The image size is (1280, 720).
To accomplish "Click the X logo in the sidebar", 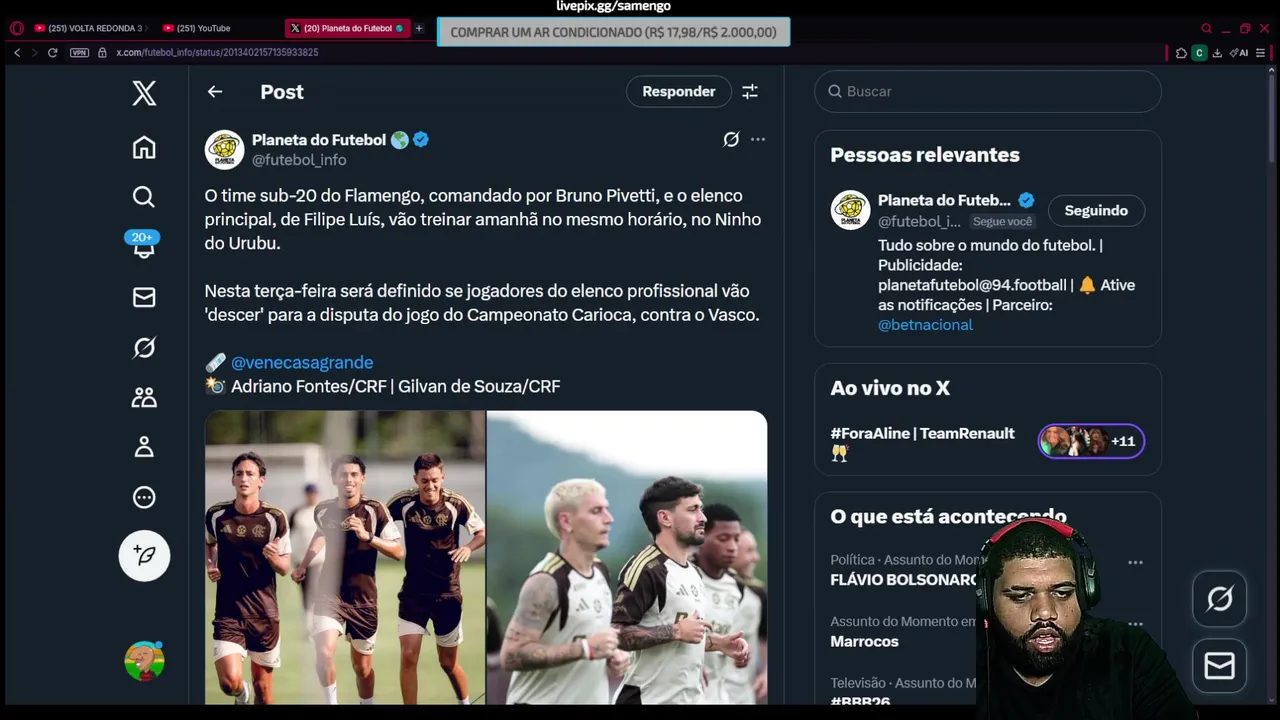I will (144, 92).
